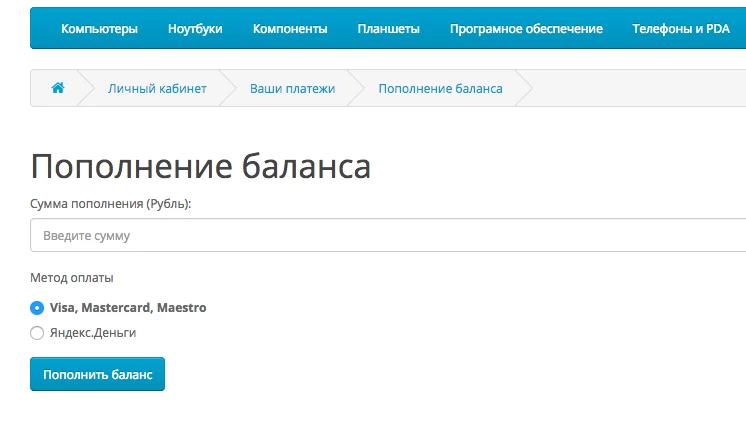The image size is (746, 435).
Task: Open Телефоны и PDA category
Action: pyautogui.click(x=681, y=29)
